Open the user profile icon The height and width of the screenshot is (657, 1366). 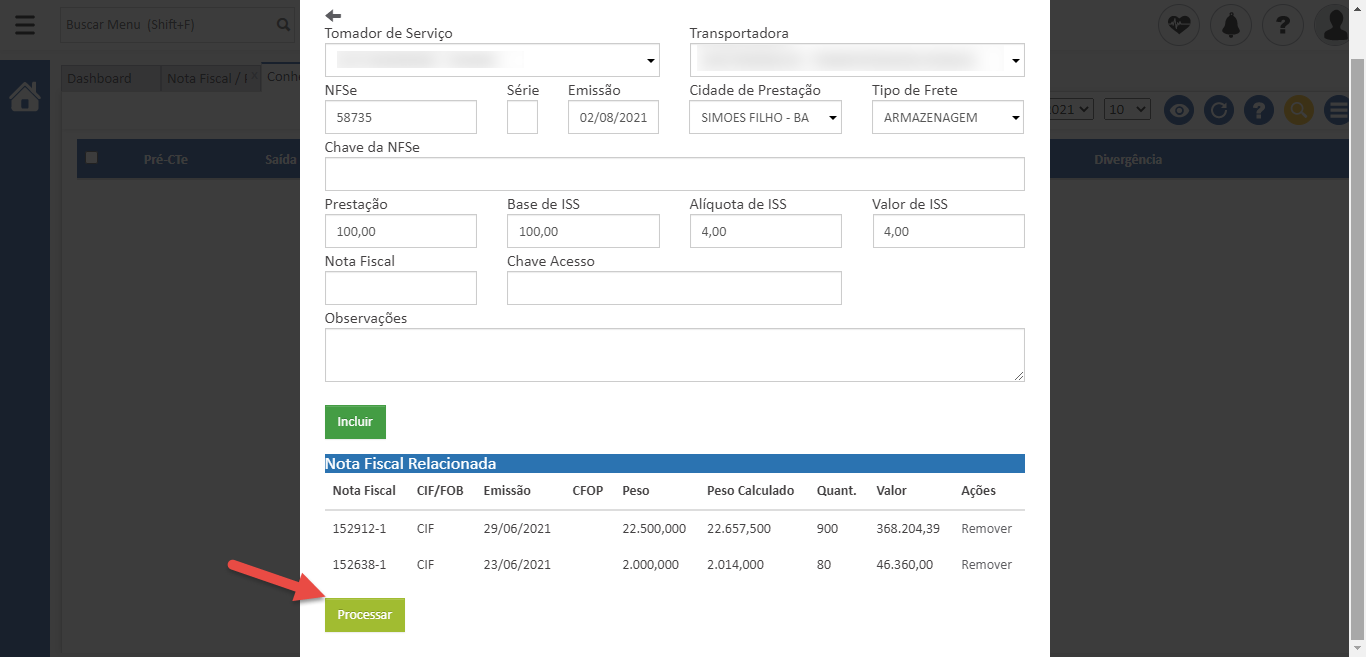[1334, 25]
